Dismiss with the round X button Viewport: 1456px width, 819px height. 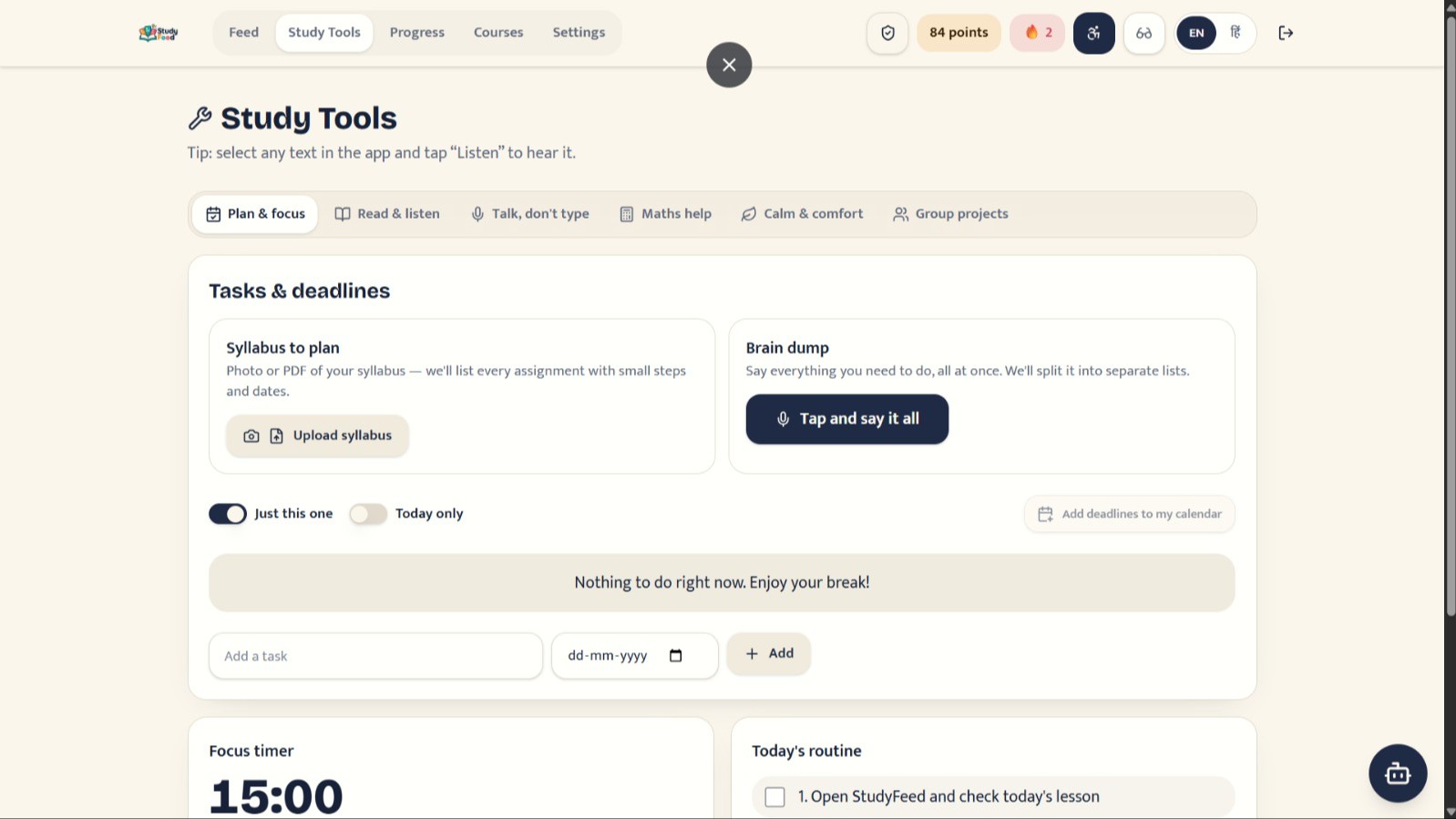pos(729,65)
